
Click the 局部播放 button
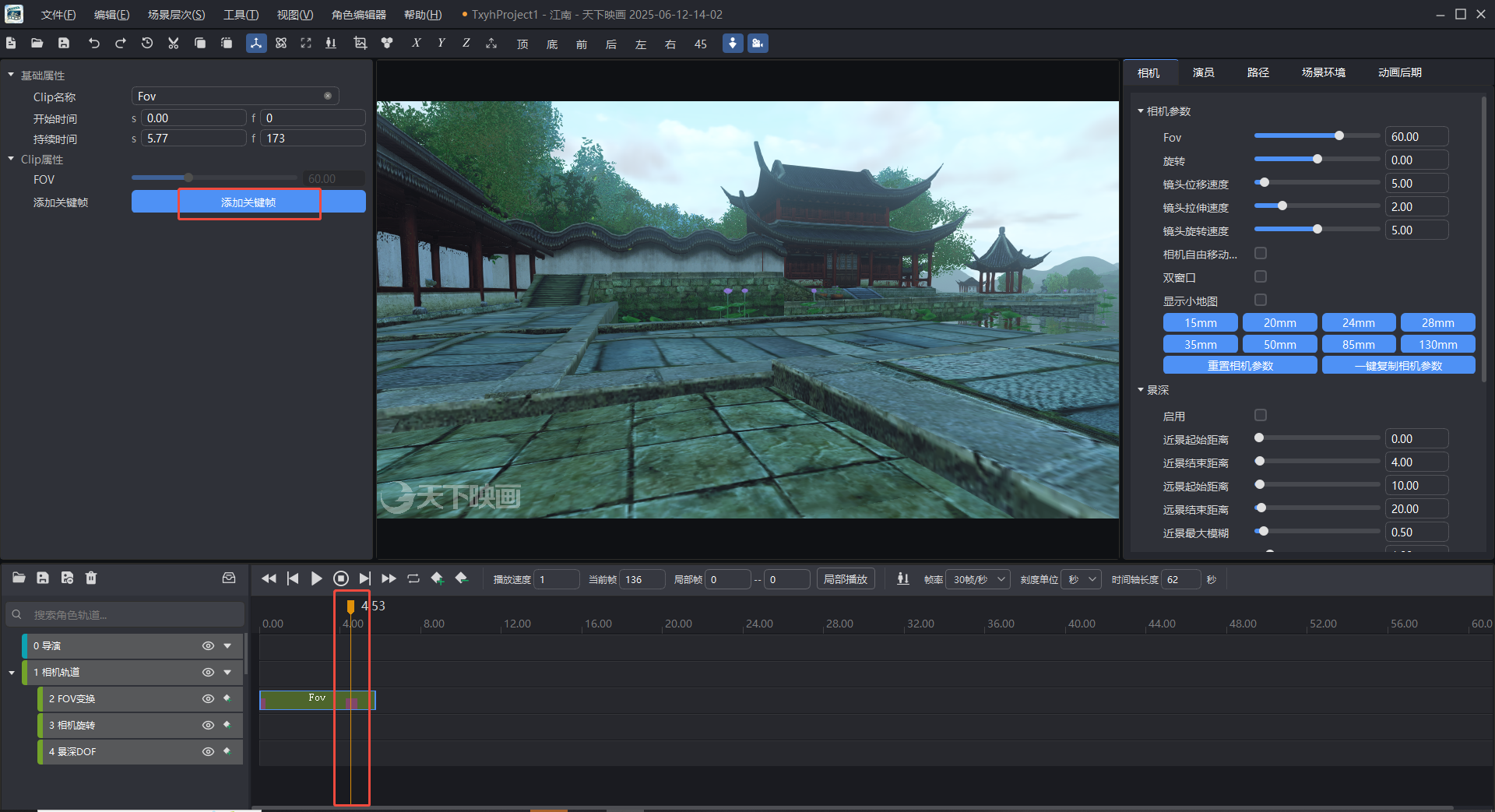[x=846, y=579]
